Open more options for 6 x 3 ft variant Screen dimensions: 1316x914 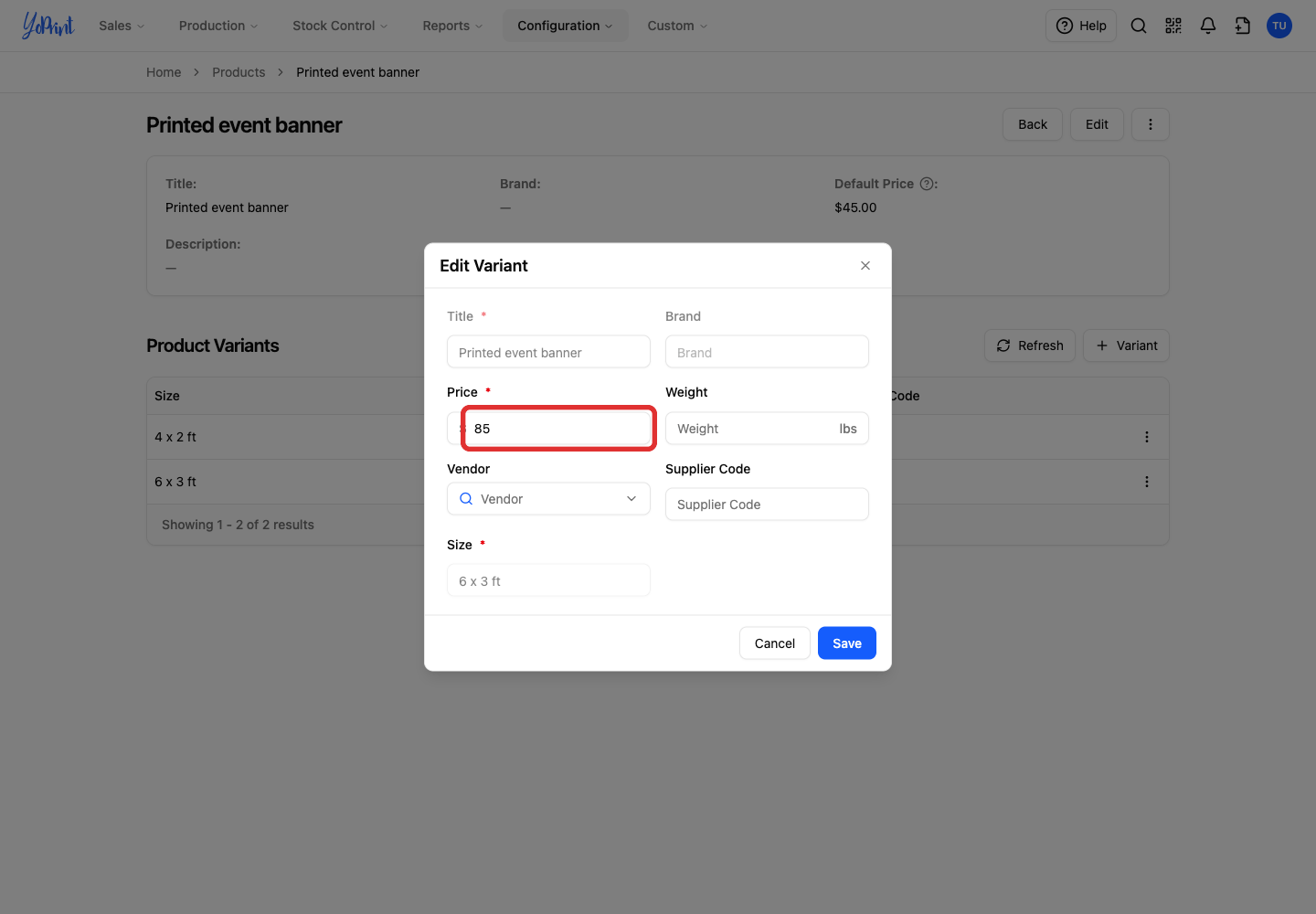pos(1147,482)
